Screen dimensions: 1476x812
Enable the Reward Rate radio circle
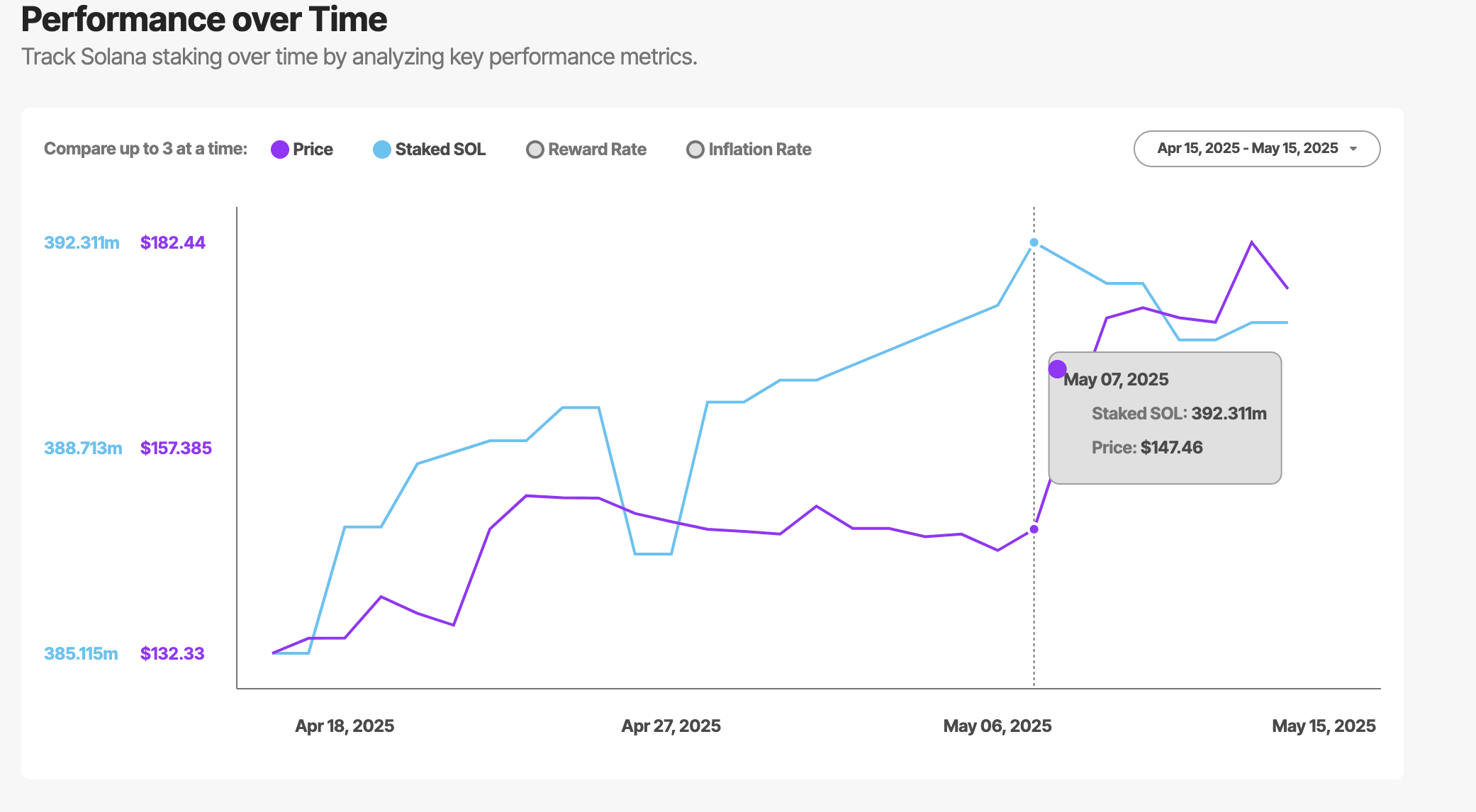pos(535,150)
